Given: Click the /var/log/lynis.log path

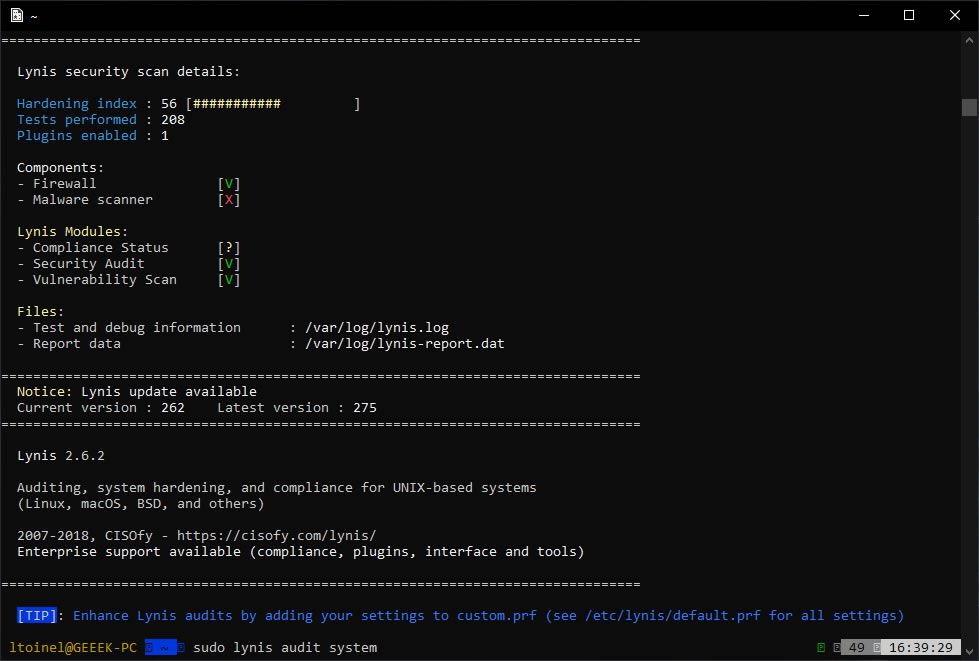Looking at the screenshot, I should (x=377, y=328).
